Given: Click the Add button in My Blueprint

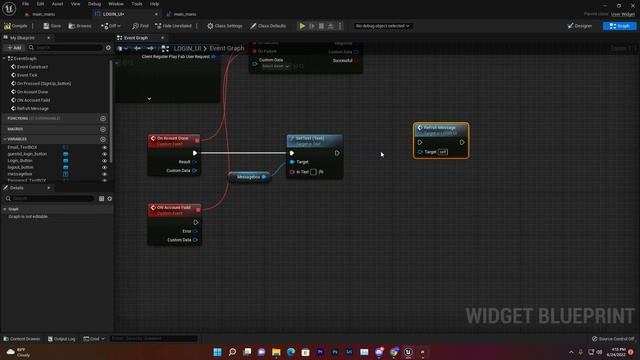Looking at the screenshot, I should pos(14,48).
